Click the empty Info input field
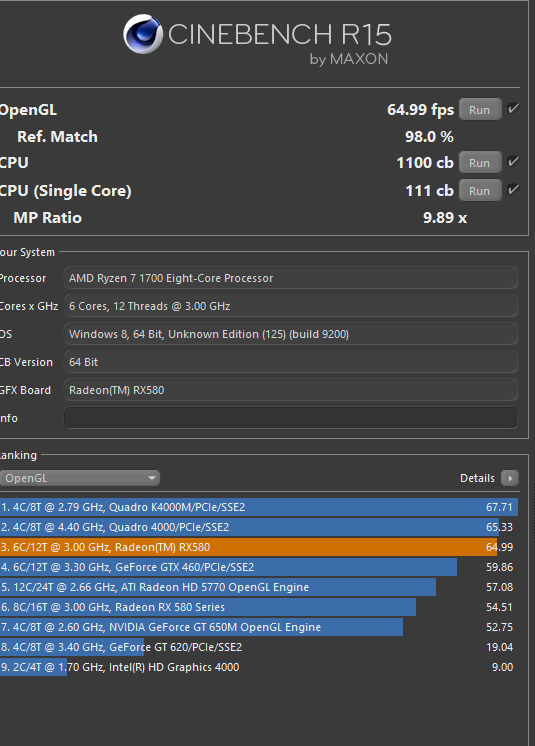 (291, 418)
